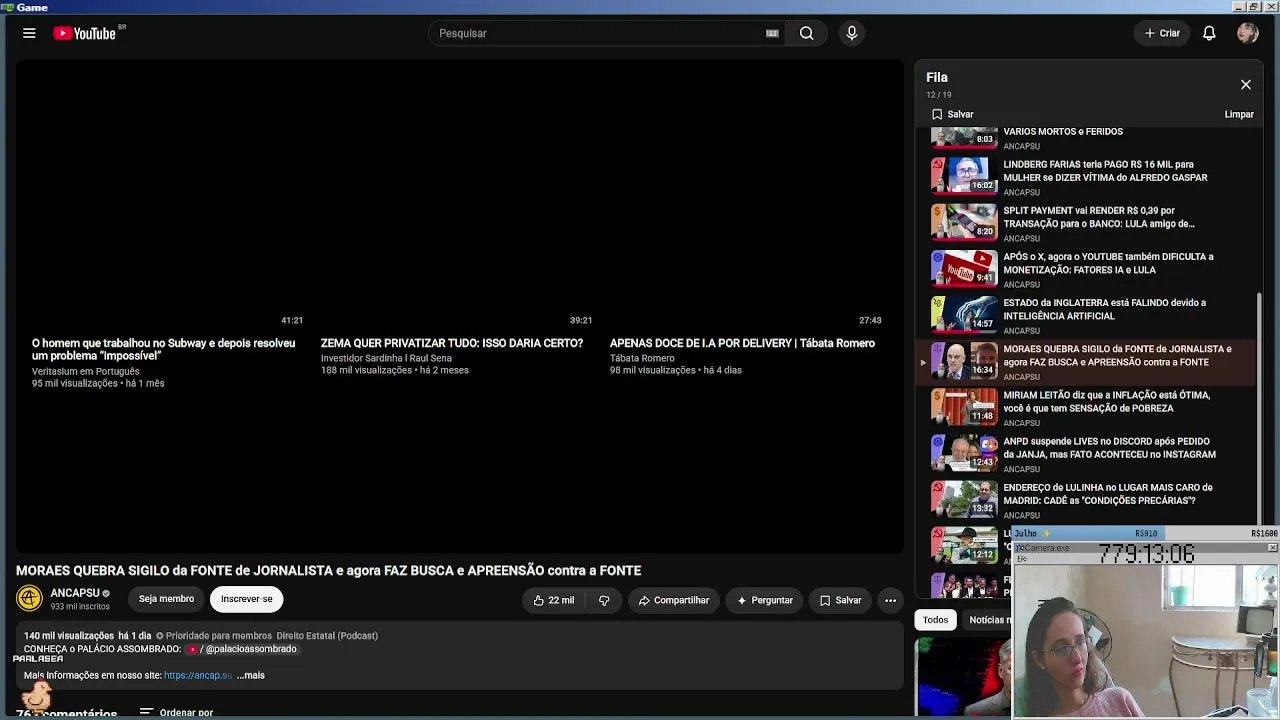The image size is (1280, 720).
Task: Open the ANCAPSU channel avatar
Action: point(29,598)
